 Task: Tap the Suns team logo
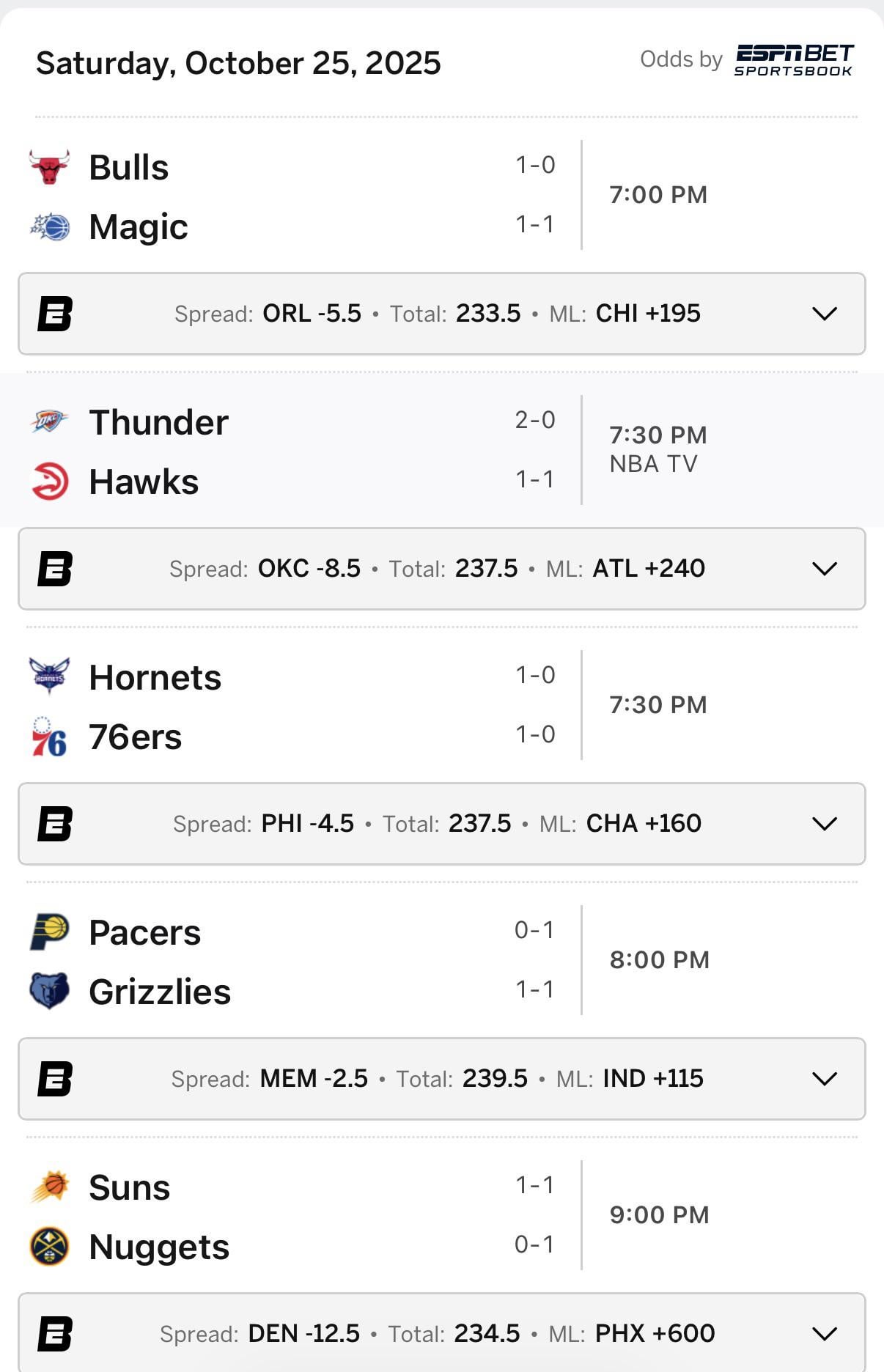click(x=50, y=1187)
